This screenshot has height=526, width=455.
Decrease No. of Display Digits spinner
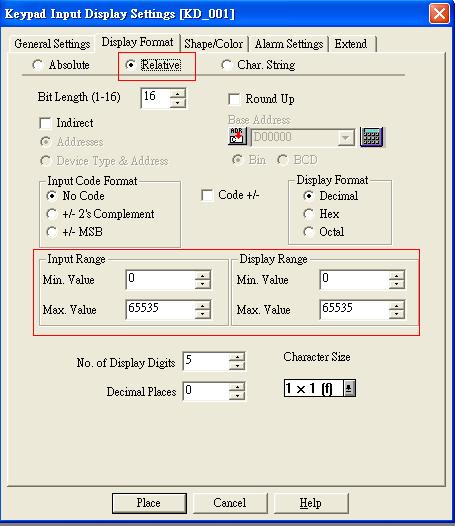coord(237,365)
